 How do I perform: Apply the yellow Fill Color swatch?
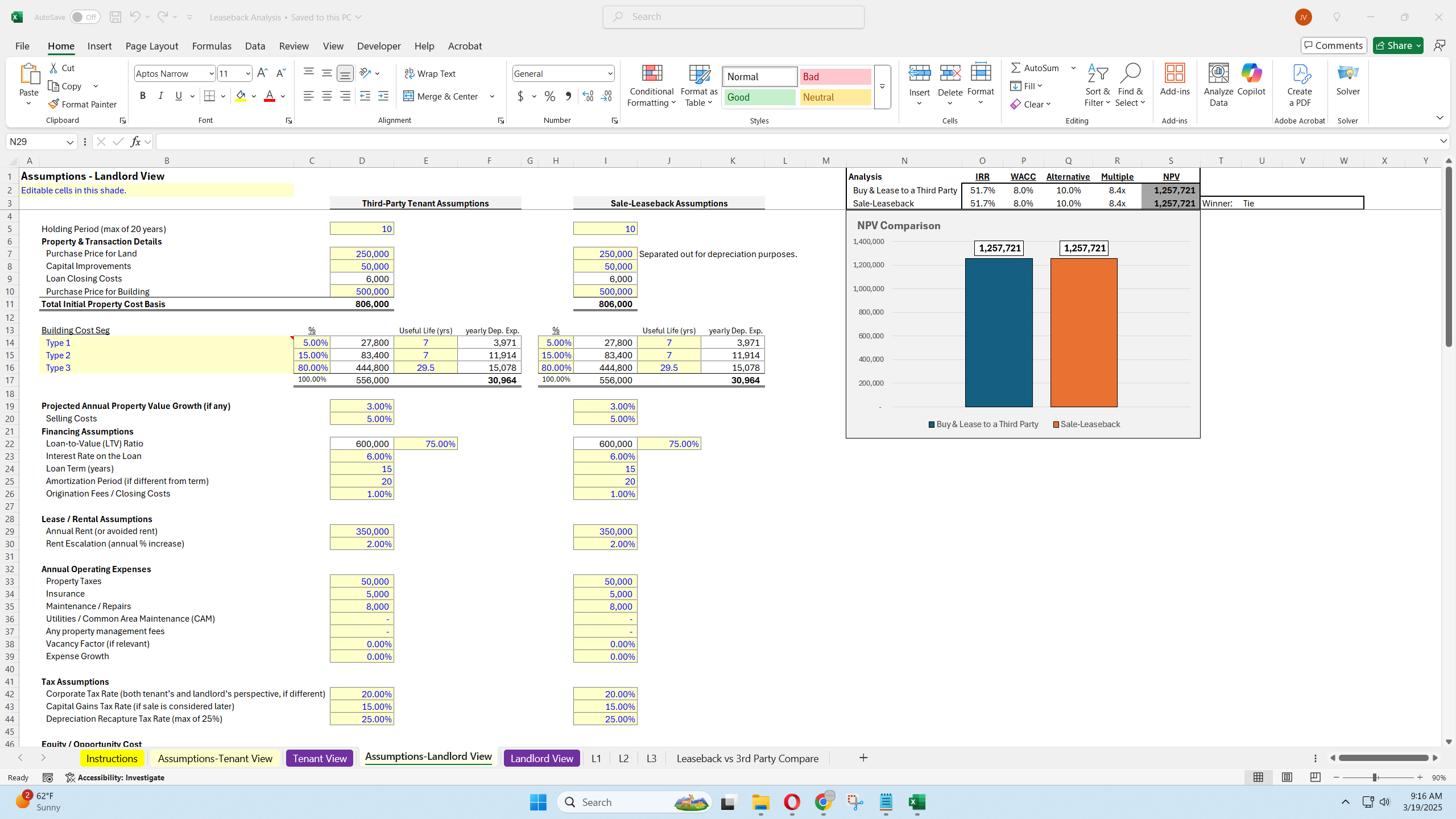click(x=241, y=96)
